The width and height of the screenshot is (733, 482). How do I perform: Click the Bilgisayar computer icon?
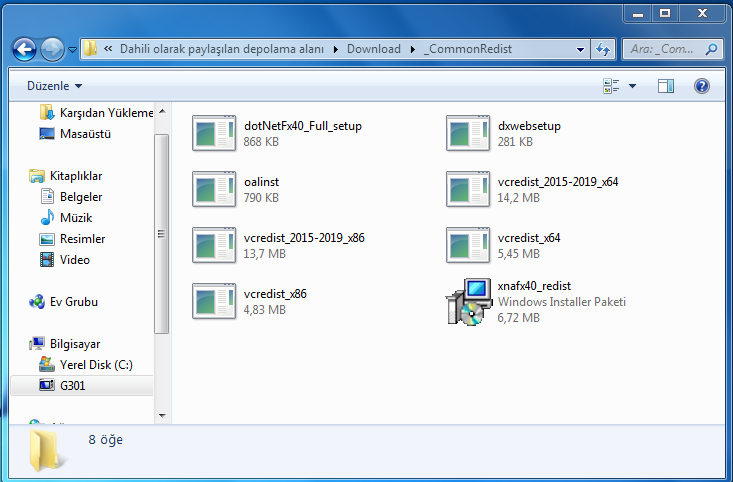tap(36, 344)
